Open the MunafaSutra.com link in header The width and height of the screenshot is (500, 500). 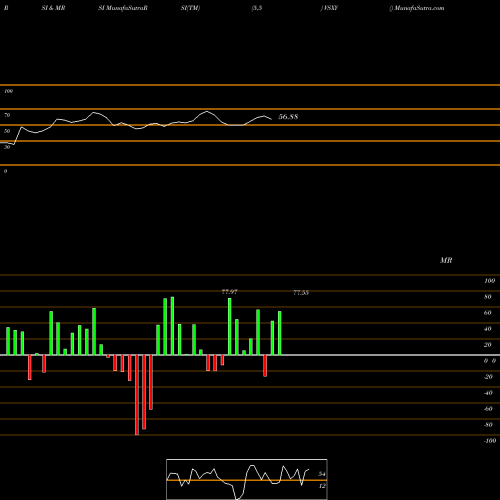419,8
